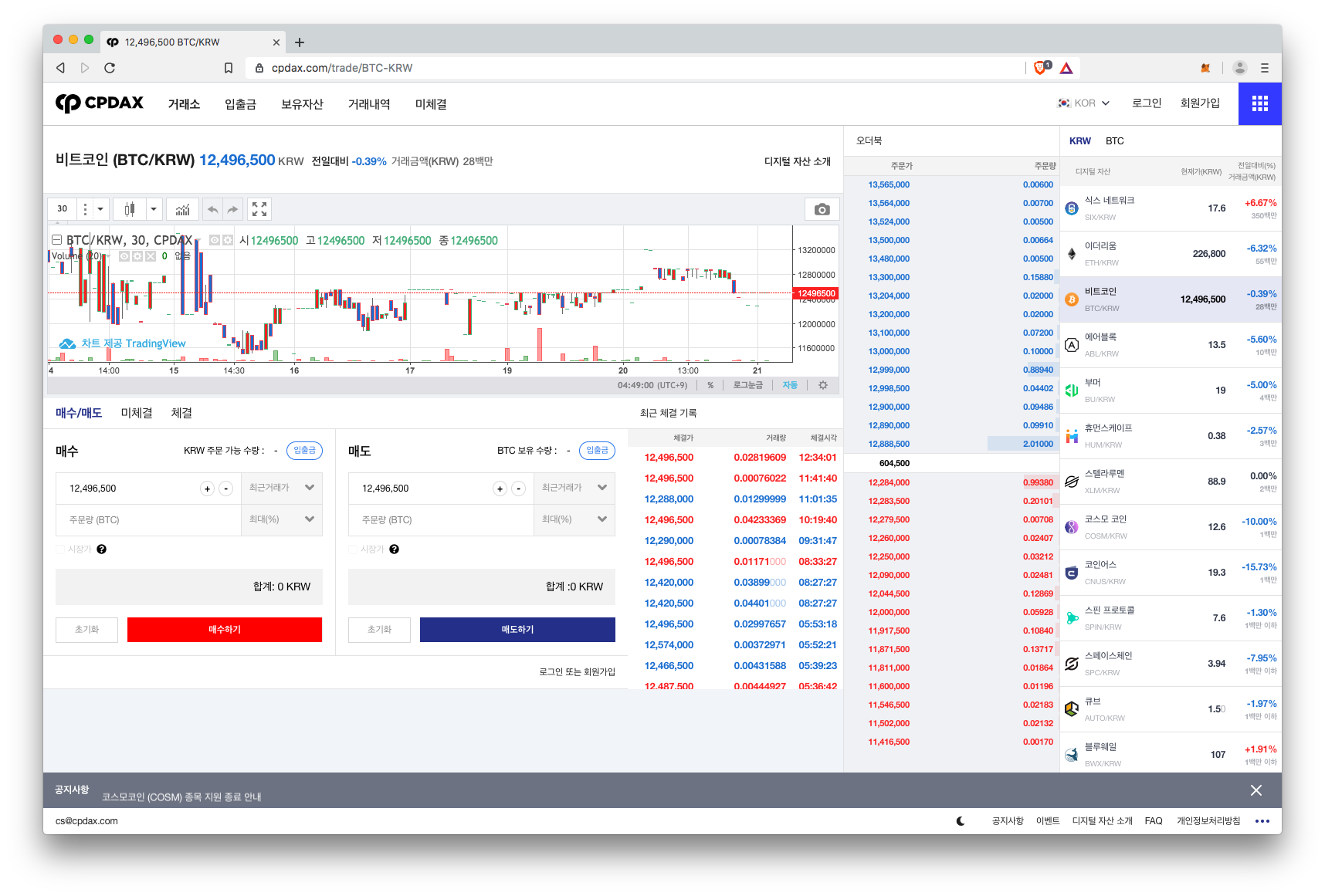
Task: Take a chart snapshot with camera icon
Action: [822, 209]
